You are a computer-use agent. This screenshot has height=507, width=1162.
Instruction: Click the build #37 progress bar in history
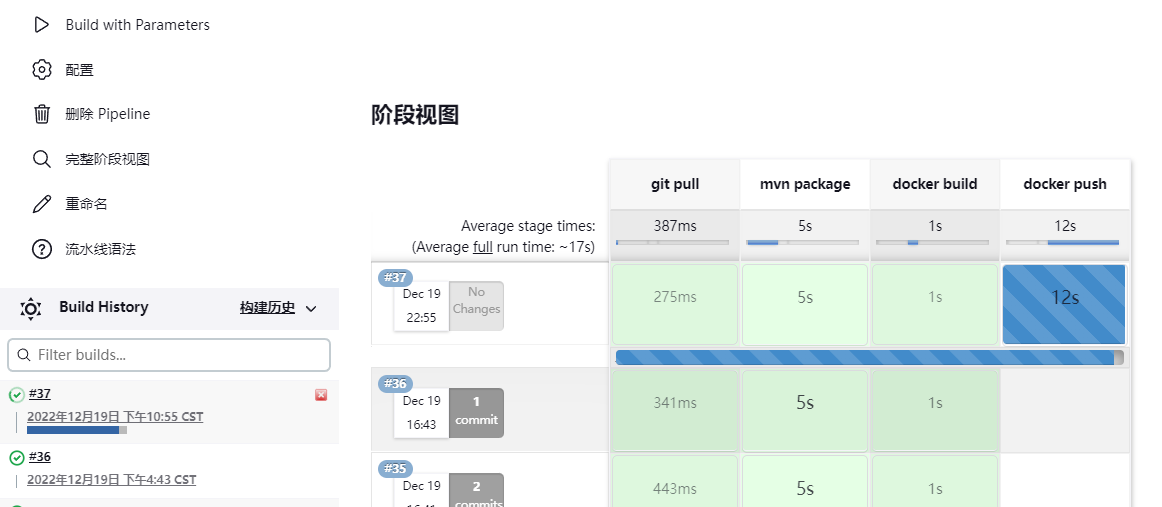click(x=77, y=430)
